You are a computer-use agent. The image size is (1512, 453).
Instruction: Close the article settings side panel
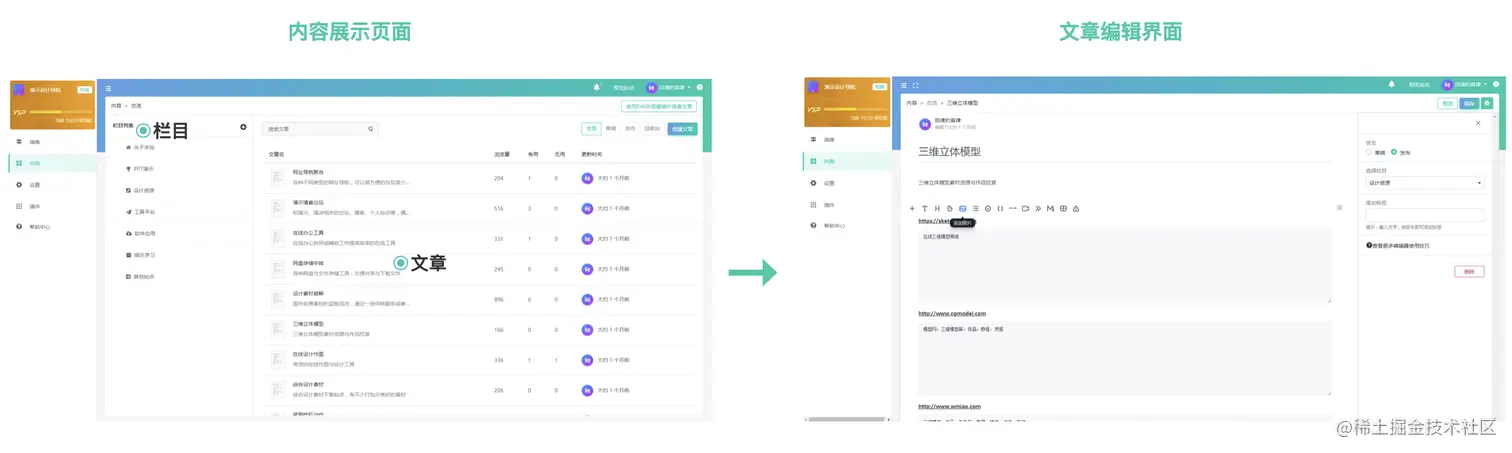click(x=1479, y=123)
